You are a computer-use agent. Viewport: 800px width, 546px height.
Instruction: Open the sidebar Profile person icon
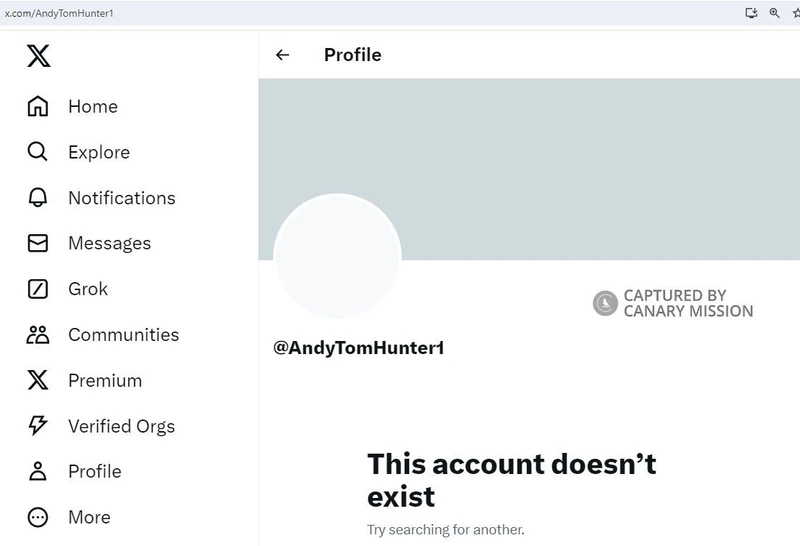(38, 471)
